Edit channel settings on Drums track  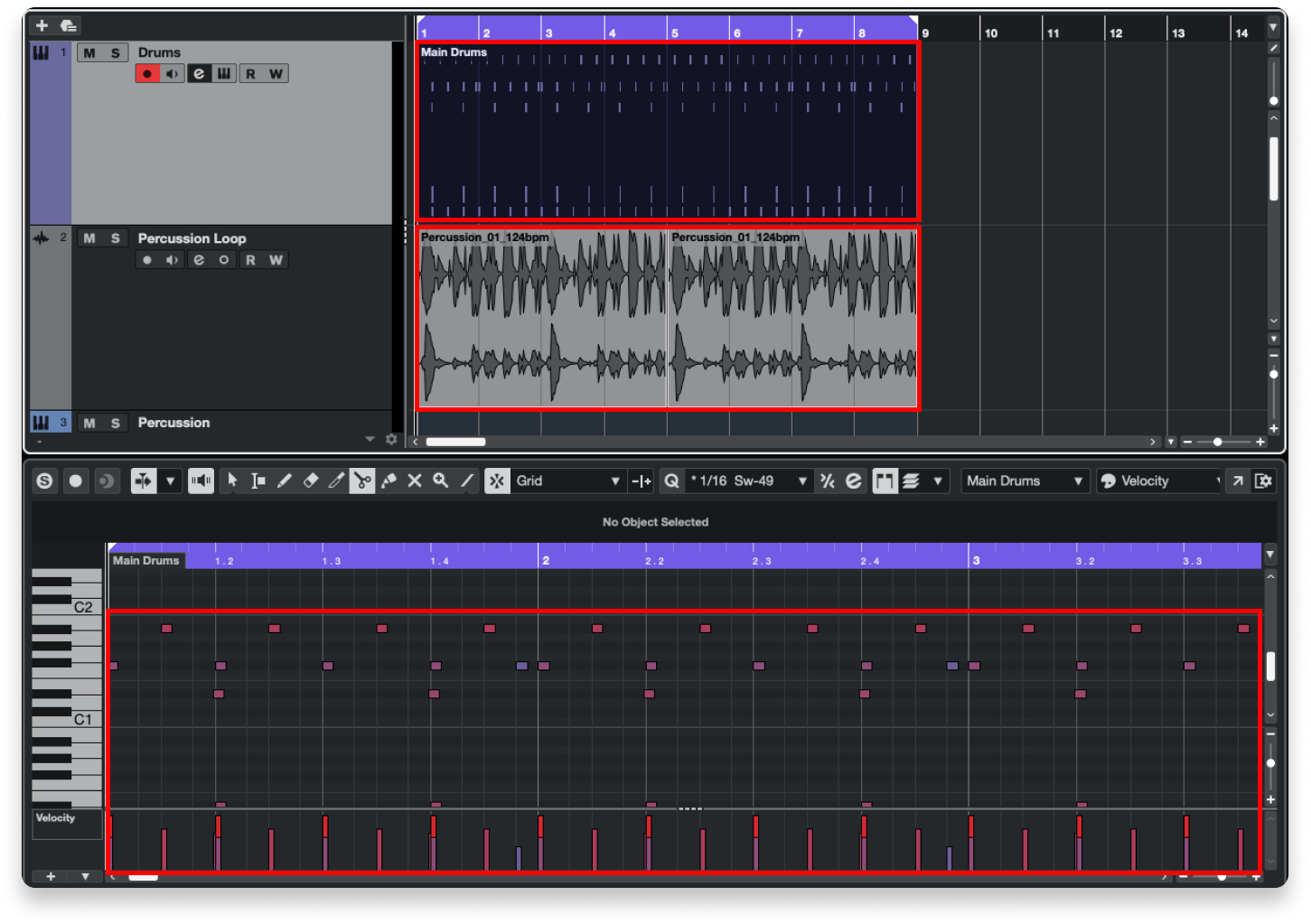point(200,74)
